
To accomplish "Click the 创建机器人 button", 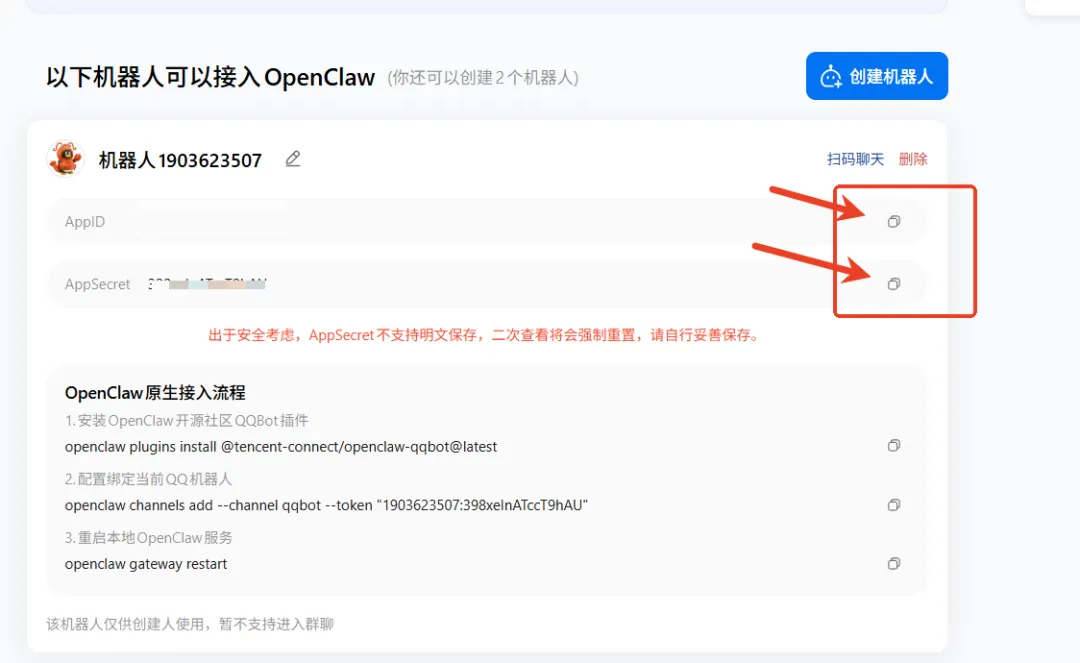I will point(877,76).
